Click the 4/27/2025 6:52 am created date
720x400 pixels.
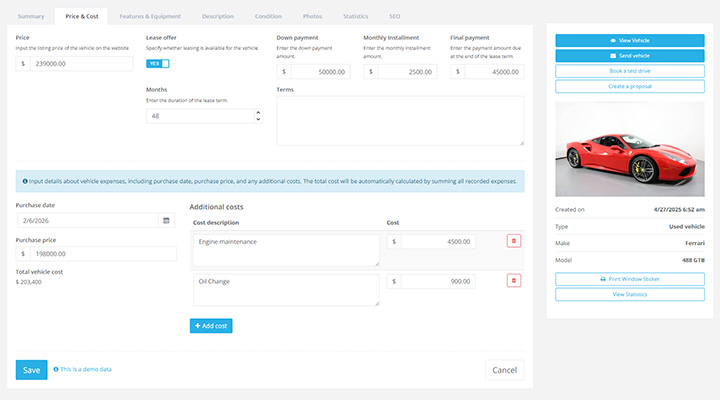click(x=679, y=209)
